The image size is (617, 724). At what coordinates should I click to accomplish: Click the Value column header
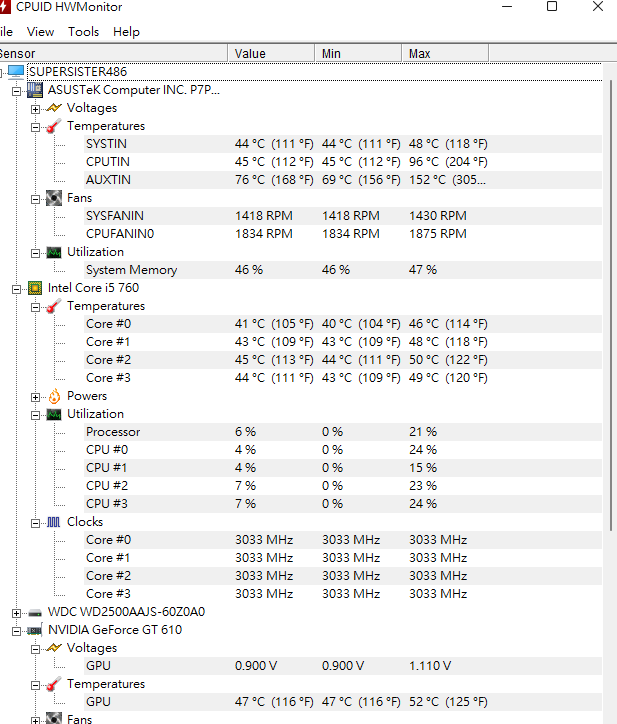(271, 54)
